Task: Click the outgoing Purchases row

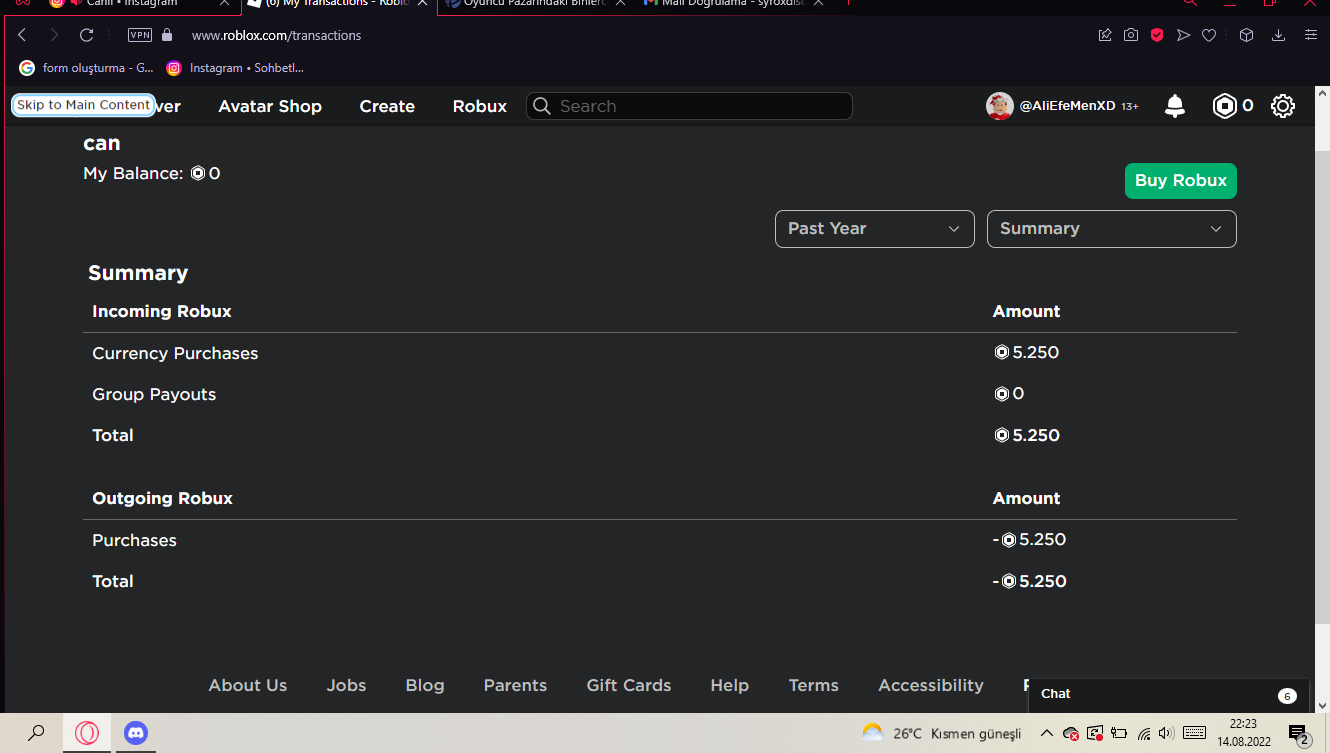Action: pos(660,540)
